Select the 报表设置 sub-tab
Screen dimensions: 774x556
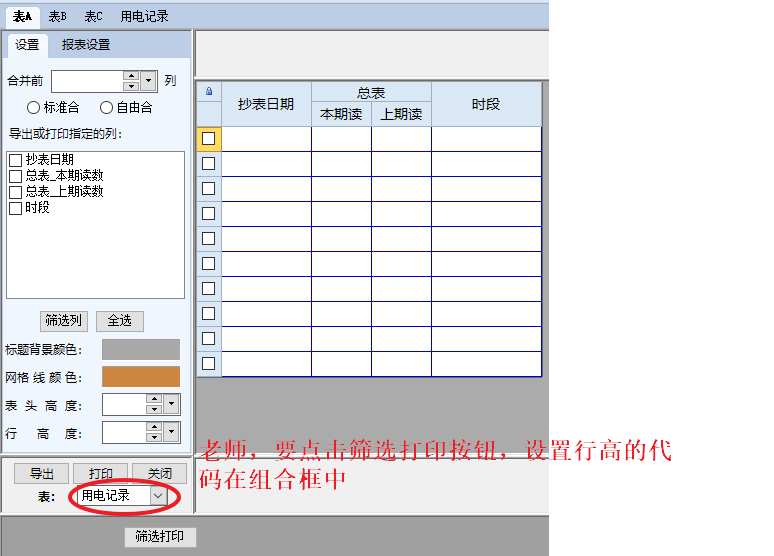86,45
